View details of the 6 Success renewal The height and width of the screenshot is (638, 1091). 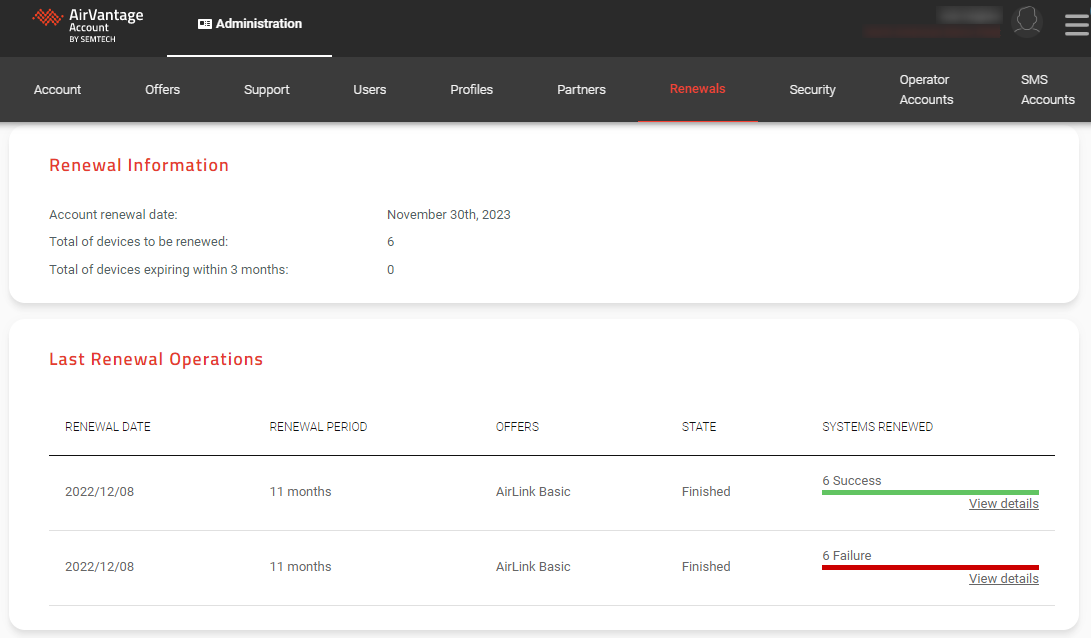1003,504
